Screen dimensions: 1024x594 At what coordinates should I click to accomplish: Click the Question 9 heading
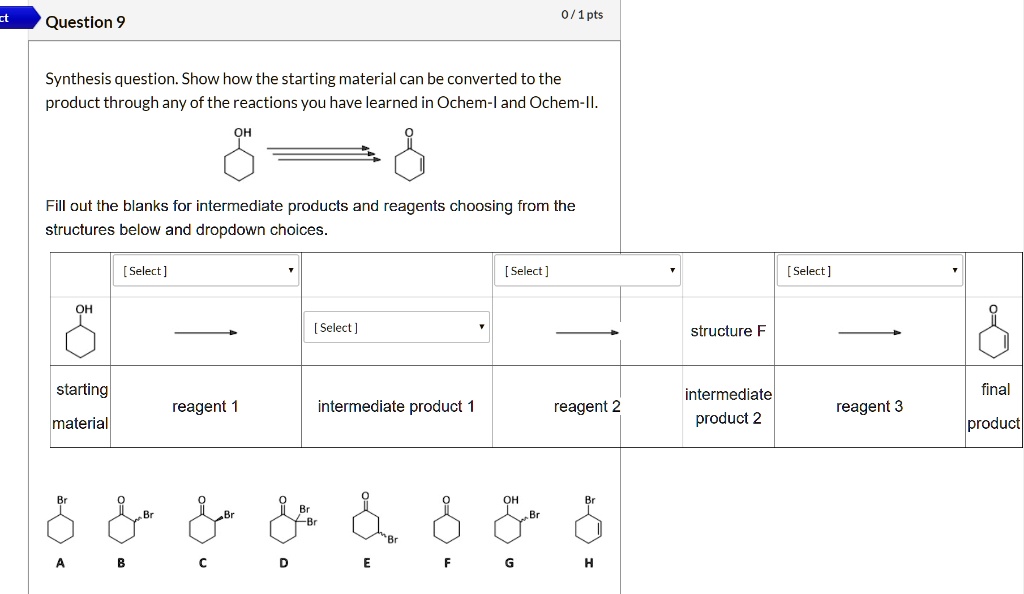(85, 22)
